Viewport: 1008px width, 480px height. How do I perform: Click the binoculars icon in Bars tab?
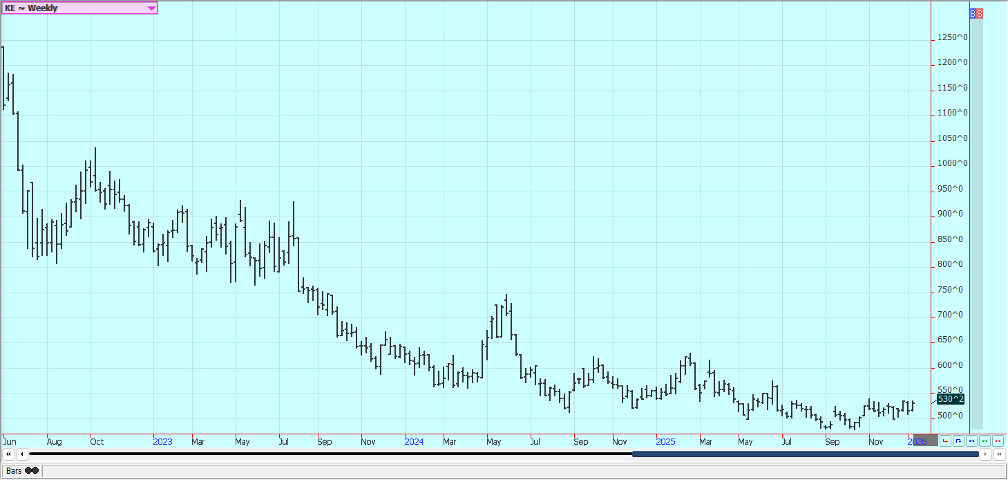point(32,470)
